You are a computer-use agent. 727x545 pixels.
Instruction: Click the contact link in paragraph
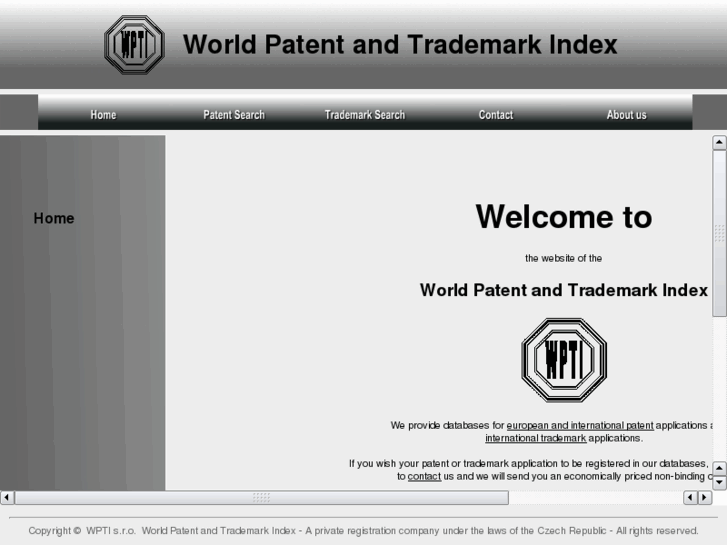pyautogui.click(x=424, y=476)
